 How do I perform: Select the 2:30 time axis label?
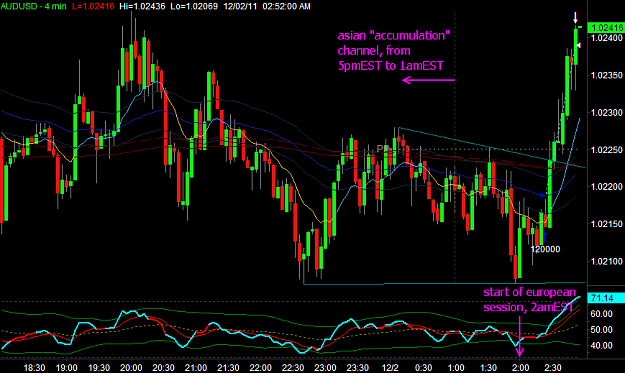[x=553, y=367]
